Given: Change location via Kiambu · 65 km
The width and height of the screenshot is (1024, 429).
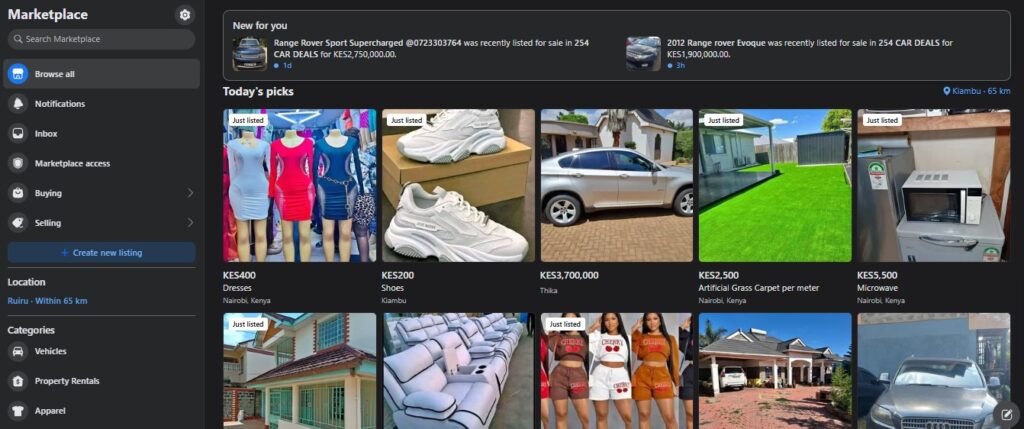Looking at the screenshot, I should pyautogui.click(x=977, y=91).
